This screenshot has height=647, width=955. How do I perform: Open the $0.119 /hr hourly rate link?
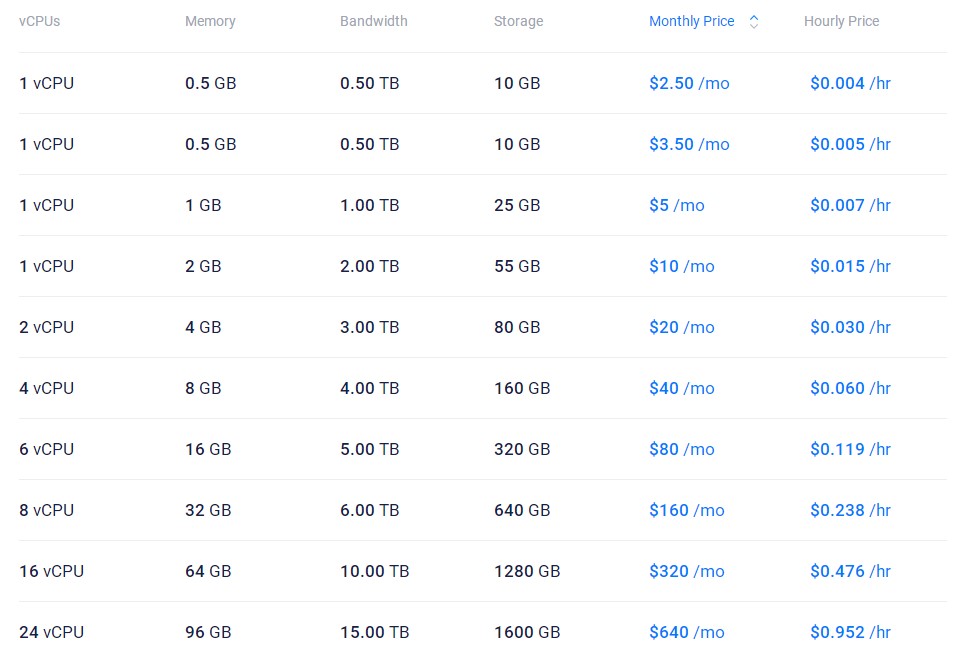click(x=850, y=449)
